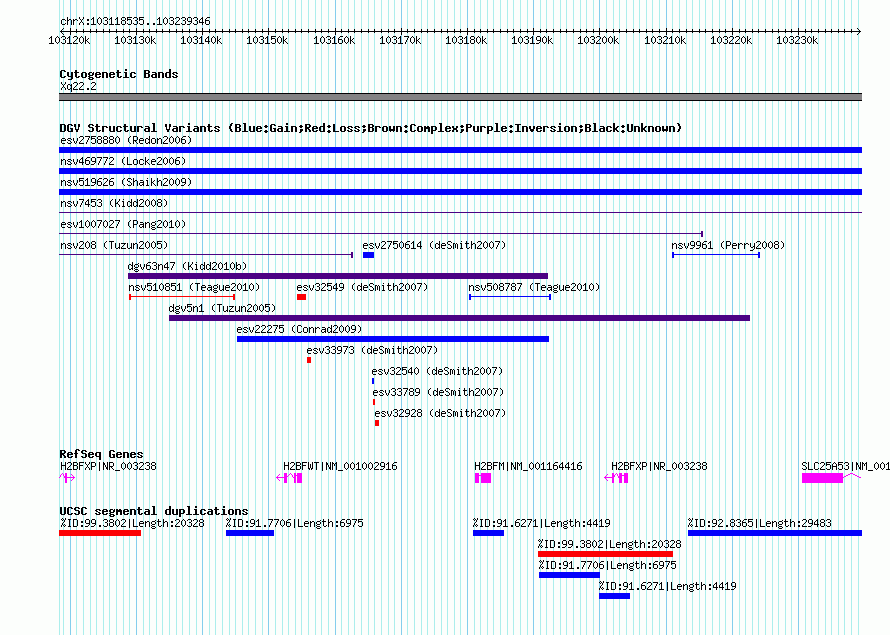Viewport: 890px width, 635px height.
Task: Click the leftmost H2BFXP gene glyph
Action: 67,478
